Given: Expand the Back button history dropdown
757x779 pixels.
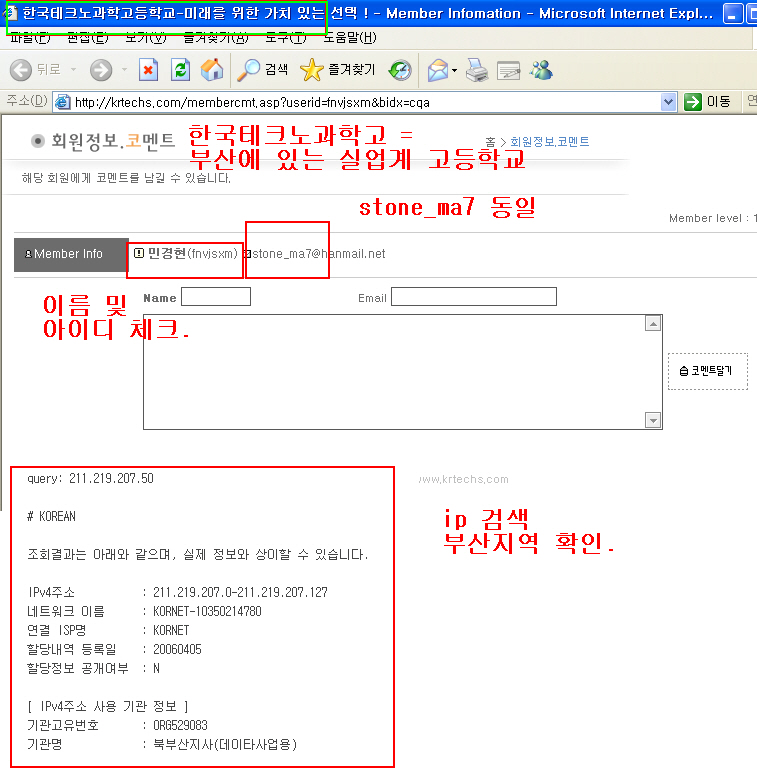Looking at the screenshot, I should (74, 70).
